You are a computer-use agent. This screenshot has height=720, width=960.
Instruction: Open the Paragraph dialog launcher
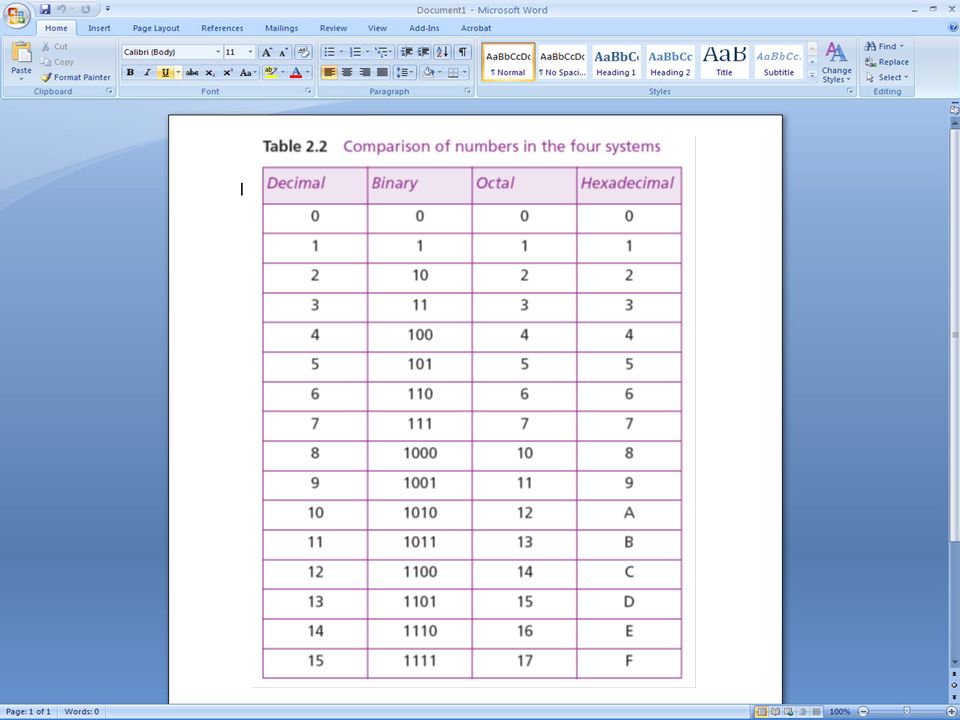click(468, 91)
